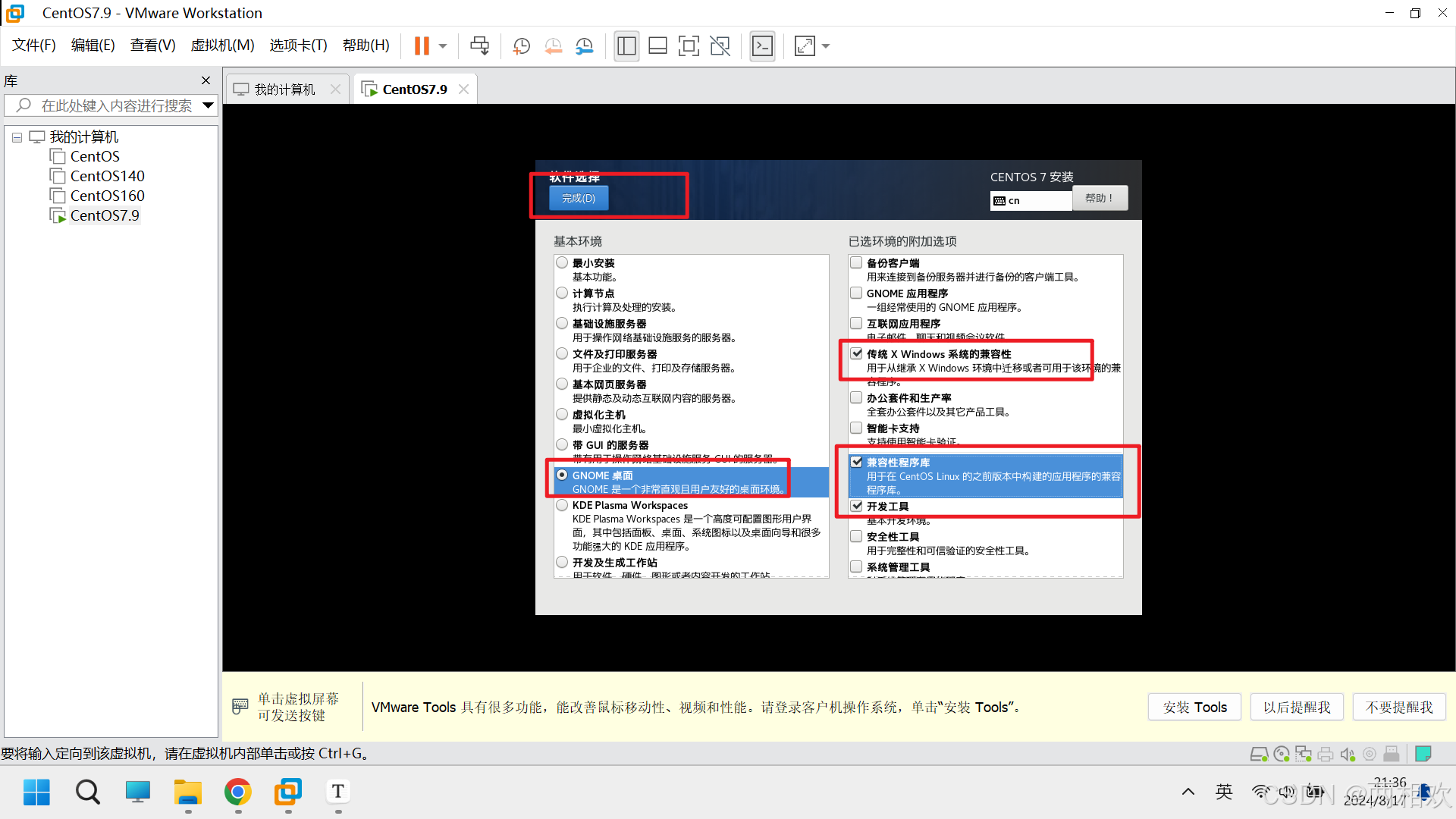Uncheck the 开发工具 checkbox
This screenshot has width=1456, height=819.
coord(856,506)
